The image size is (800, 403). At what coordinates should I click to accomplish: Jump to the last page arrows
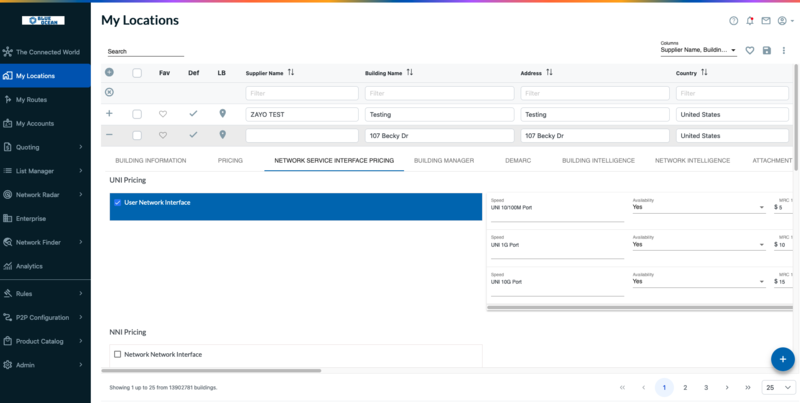pyautogui.click(x=748, y=387)
